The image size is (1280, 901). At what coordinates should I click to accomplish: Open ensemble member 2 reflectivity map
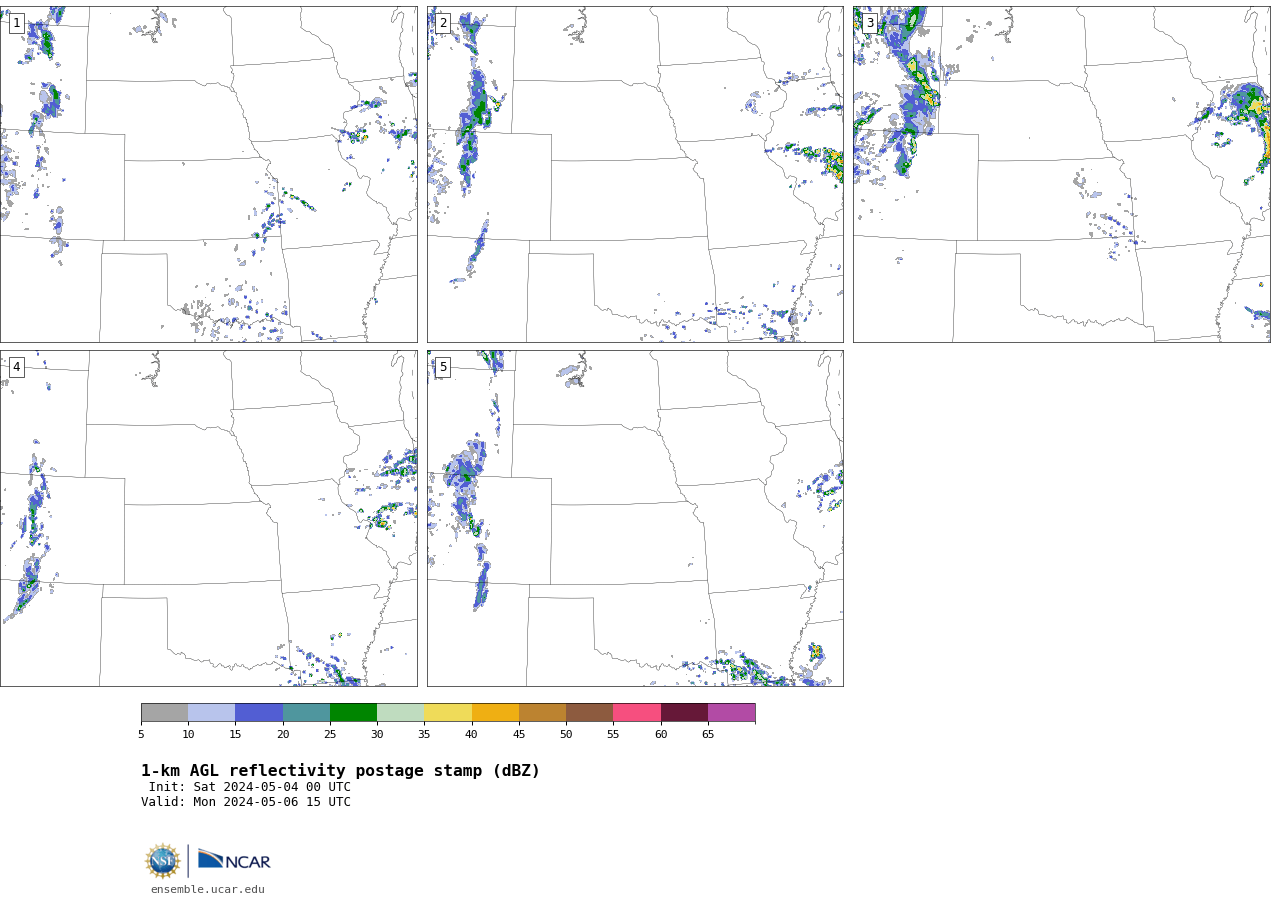(635, 174)
